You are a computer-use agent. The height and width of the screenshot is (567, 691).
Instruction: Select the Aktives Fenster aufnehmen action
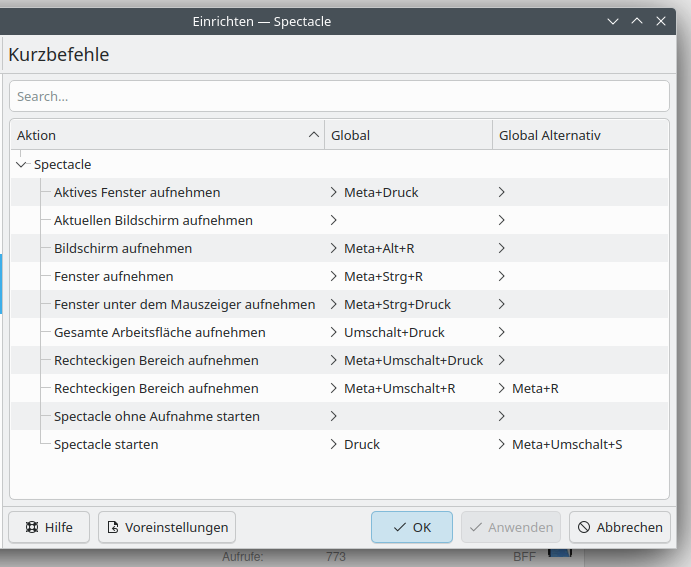137,192
